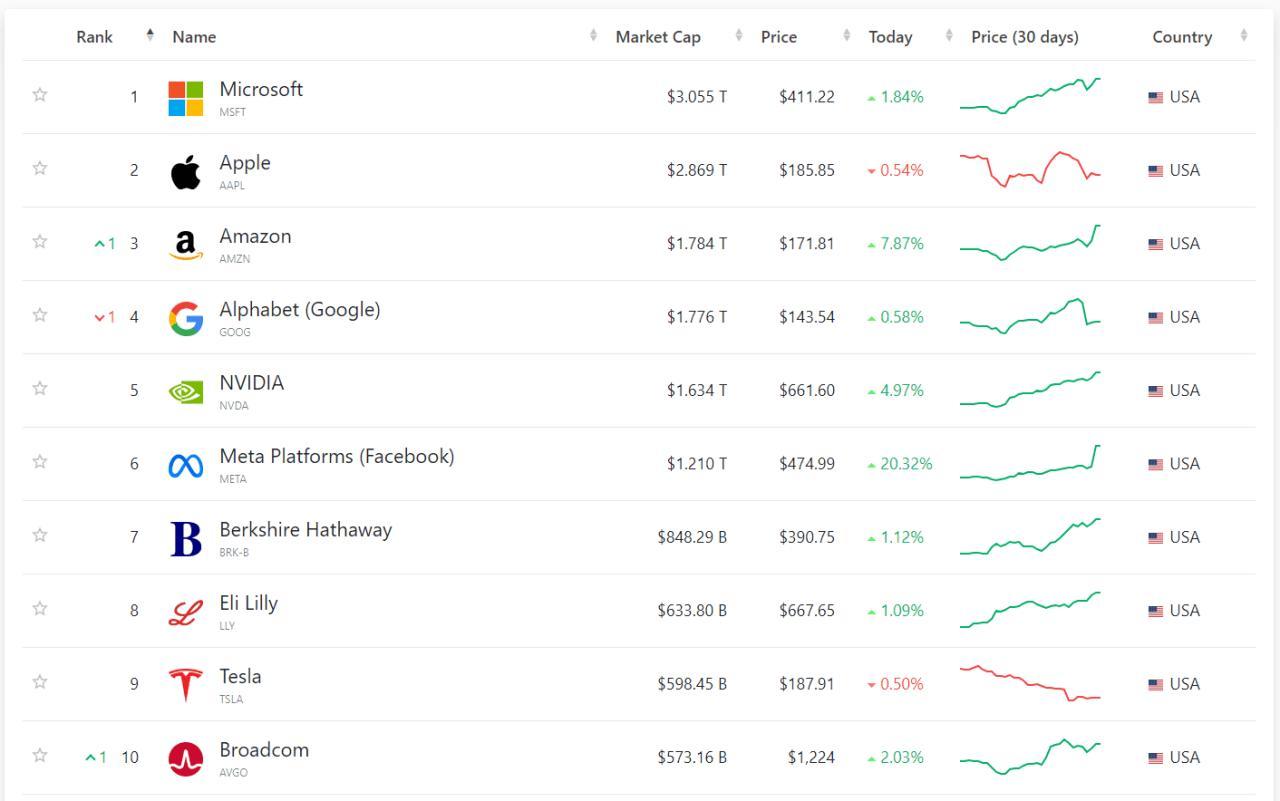Click the Meta infinity logo icon
The width and height of the screenshot is (1280, 801).
point(186,465)
